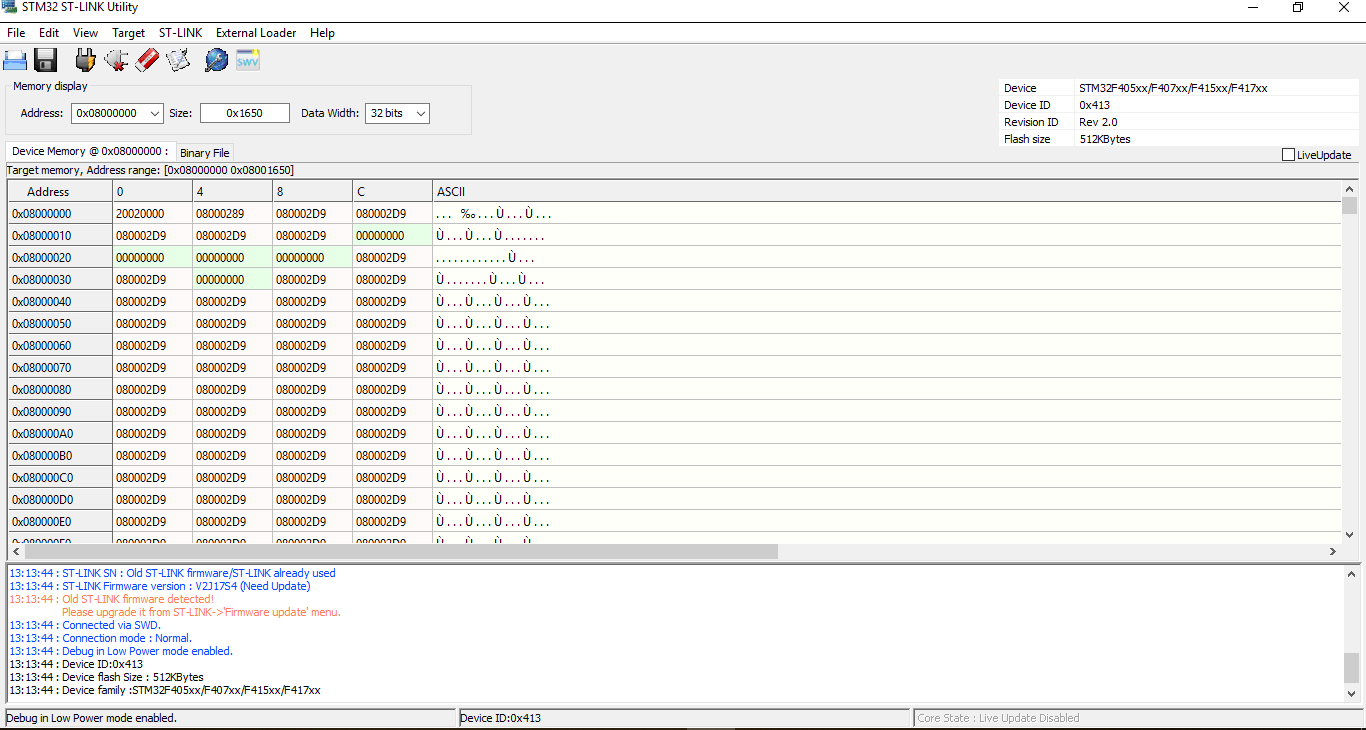Click the Address column header

tap(60, 192)
